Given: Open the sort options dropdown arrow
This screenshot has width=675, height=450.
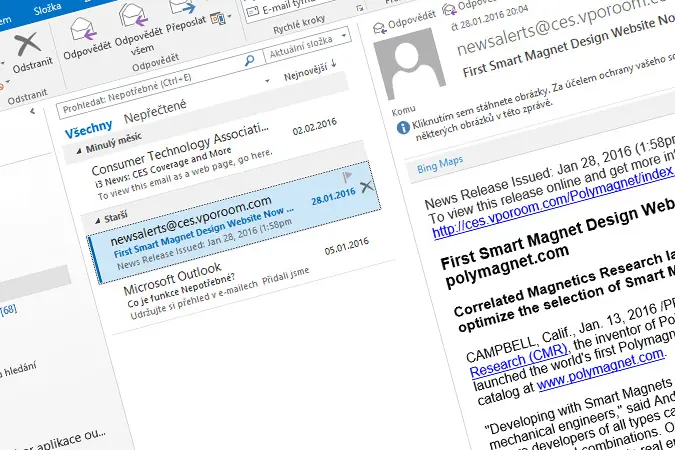Looking at the screenshot, I should pyautogui.click(x=267, y=81).
